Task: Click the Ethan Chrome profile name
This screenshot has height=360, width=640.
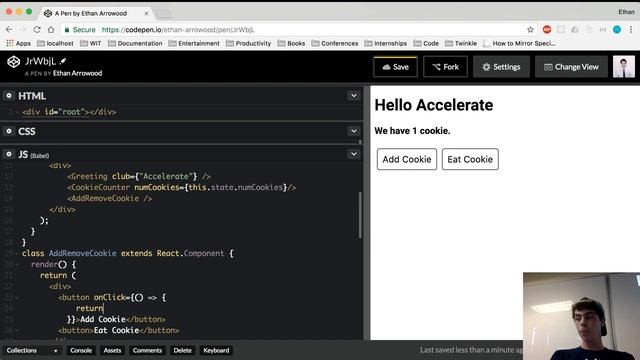Action: (626, 12)
